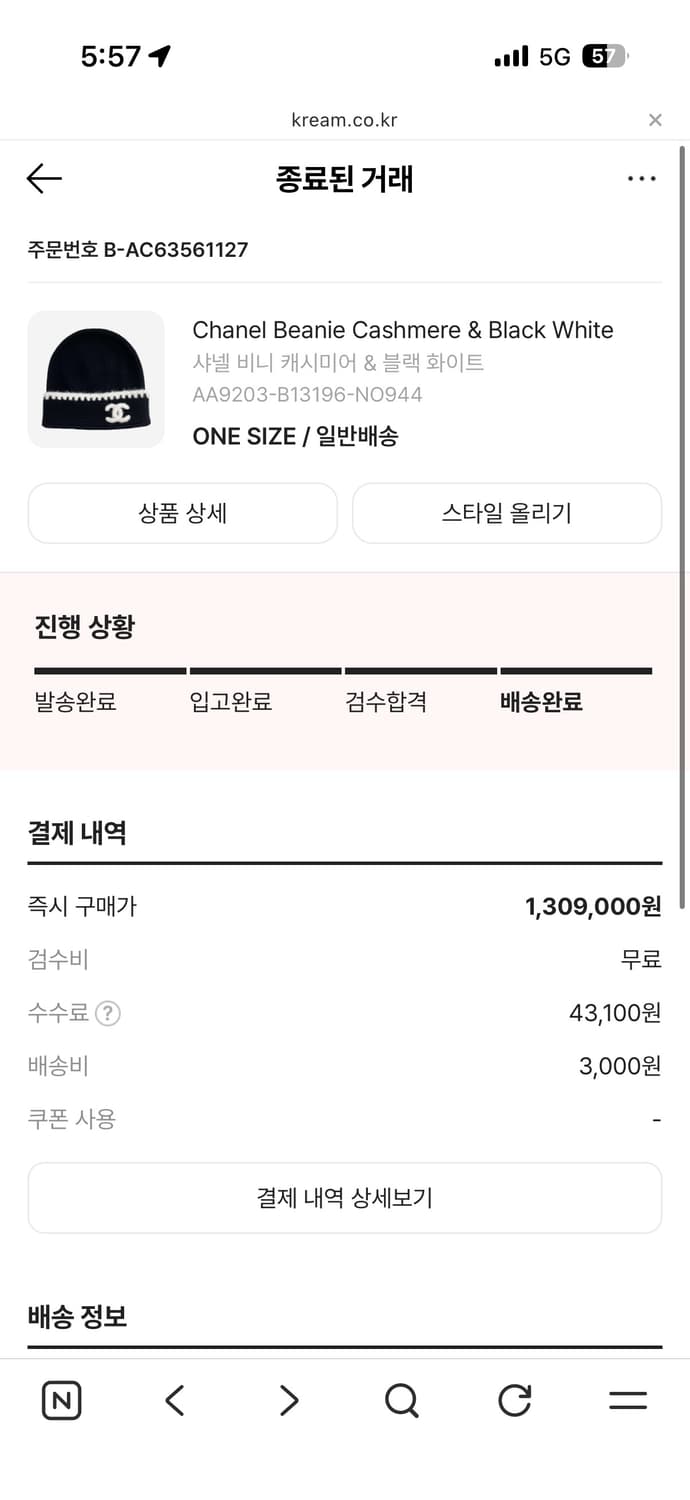
Task: Expand payment details via 결제 내역 상세보기
Action: [344, 1197]
